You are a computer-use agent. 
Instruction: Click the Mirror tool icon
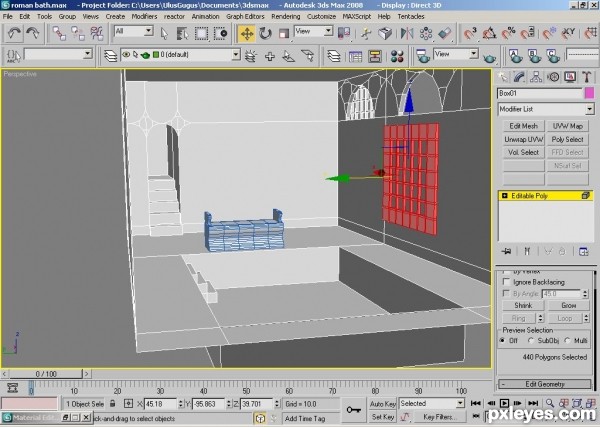[407, 34]
